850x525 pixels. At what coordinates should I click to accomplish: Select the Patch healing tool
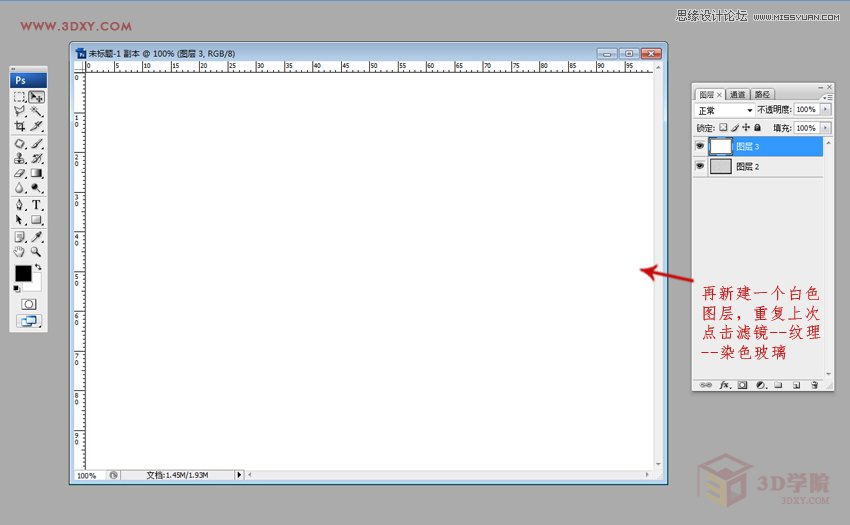[20, 144]
